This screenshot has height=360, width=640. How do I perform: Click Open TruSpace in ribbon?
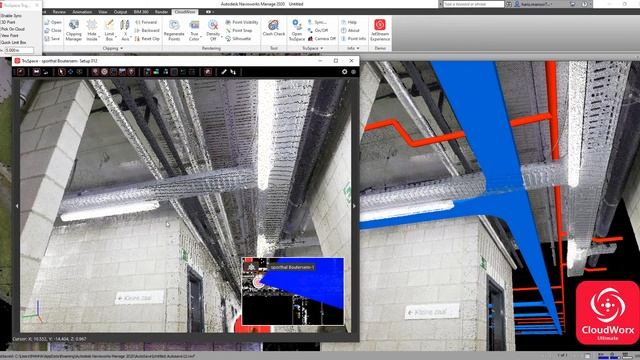tap(297, 30)
